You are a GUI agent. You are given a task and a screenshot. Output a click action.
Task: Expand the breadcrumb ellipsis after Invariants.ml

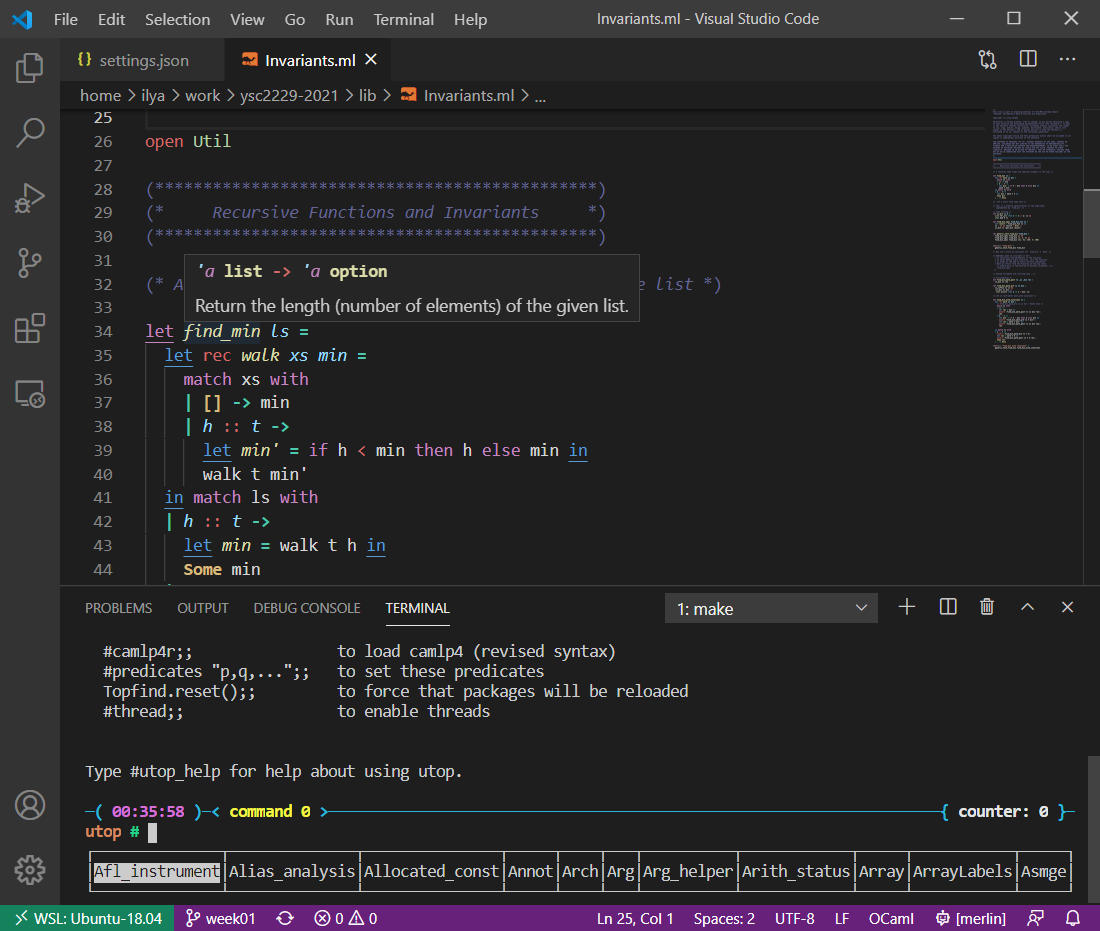click(541, 96)
